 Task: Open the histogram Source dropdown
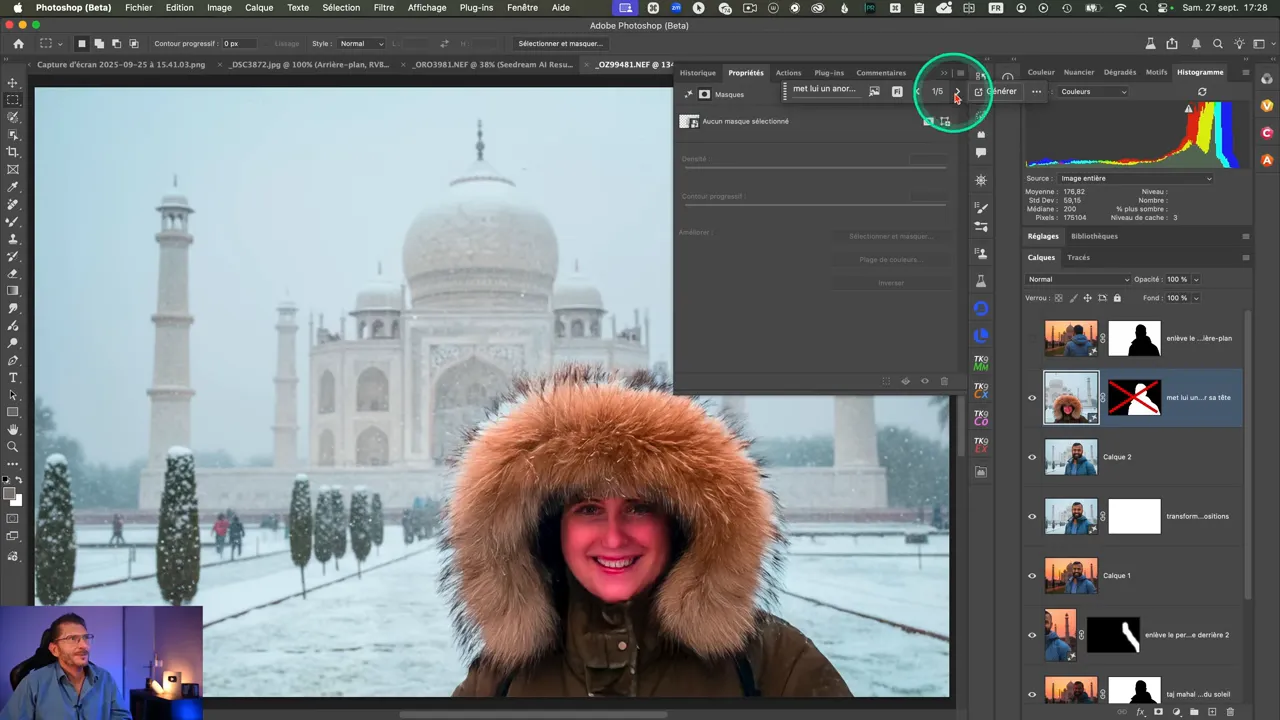pos(1134,178)
